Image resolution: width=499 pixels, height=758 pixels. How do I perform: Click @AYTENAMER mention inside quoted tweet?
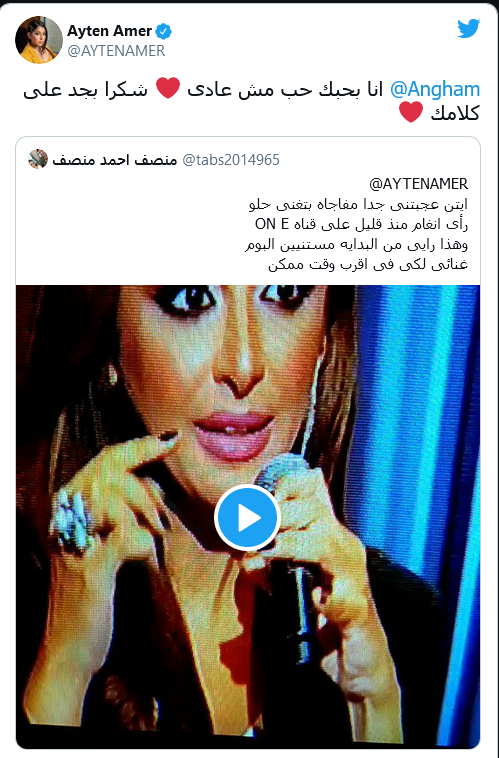[418, 184]
